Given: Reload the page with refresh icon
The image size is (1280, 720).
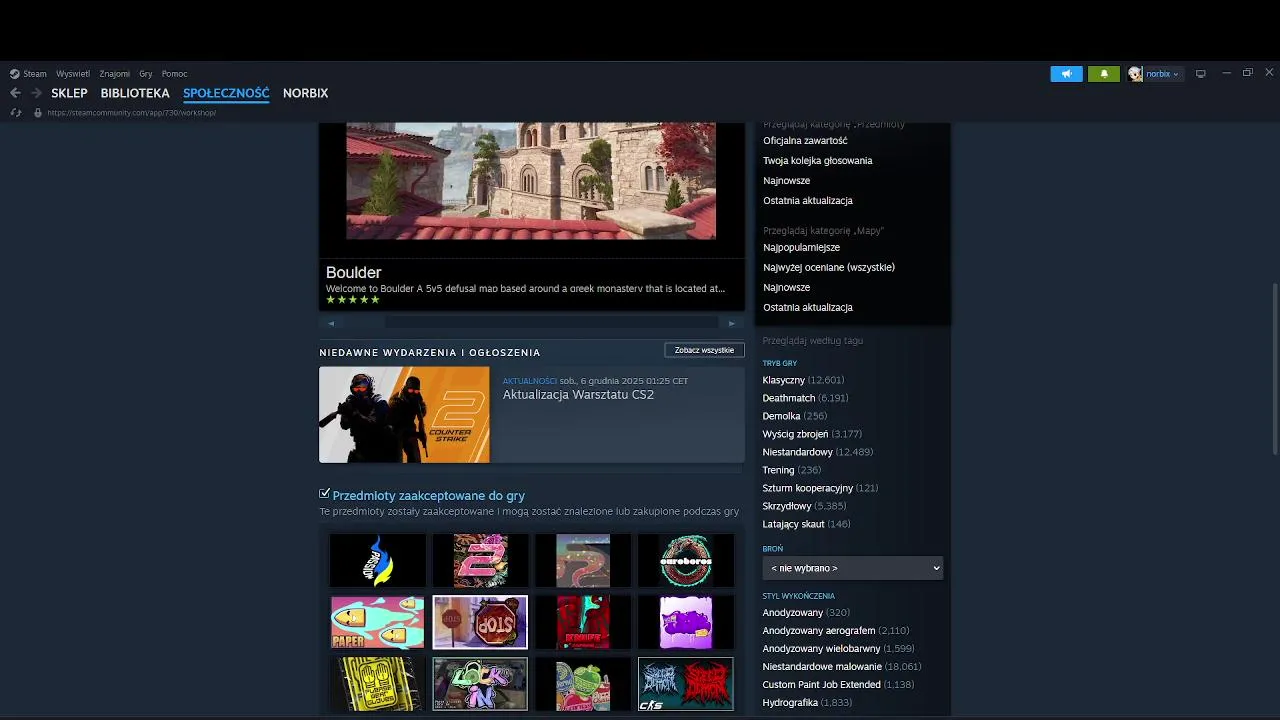Looking at the screenshot, I should pos(15,113).
